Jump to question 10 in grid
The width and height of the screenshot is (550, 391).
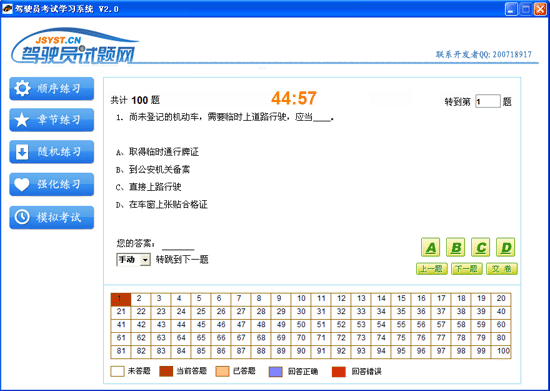point(301,299)
